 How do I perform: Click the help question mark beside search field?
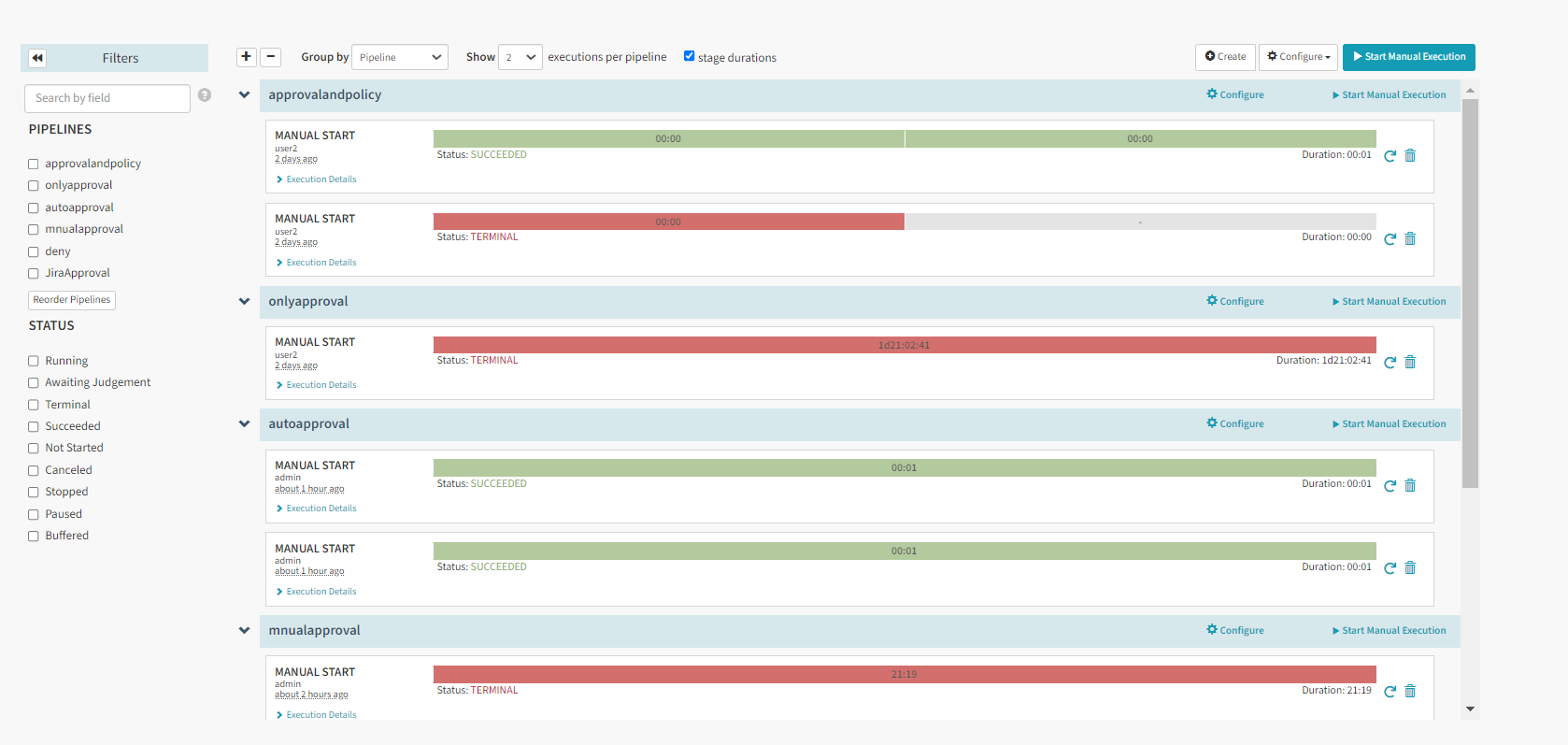click(x=205, y=95)
